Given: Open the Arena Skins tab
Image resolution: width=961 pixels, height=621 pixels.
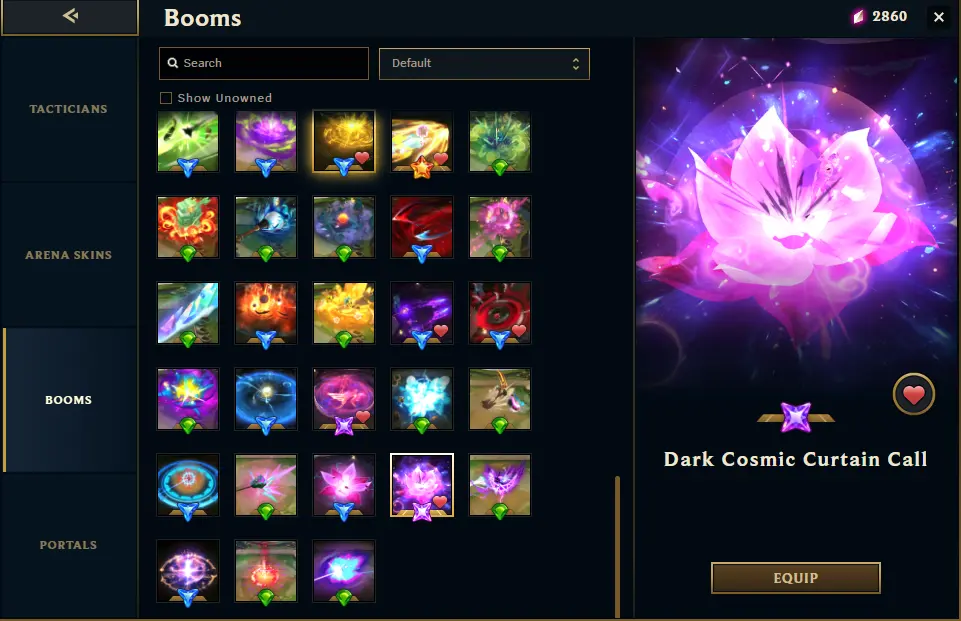Looking at the screenshot, I should click(69, 255).
